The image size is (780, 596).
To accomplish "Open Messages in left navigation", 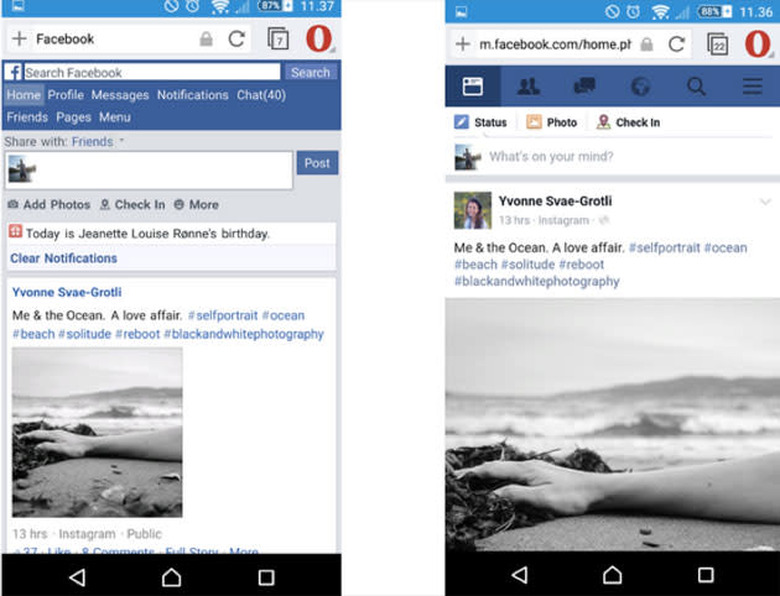I will pyautogui.click(x=120, y=95).
